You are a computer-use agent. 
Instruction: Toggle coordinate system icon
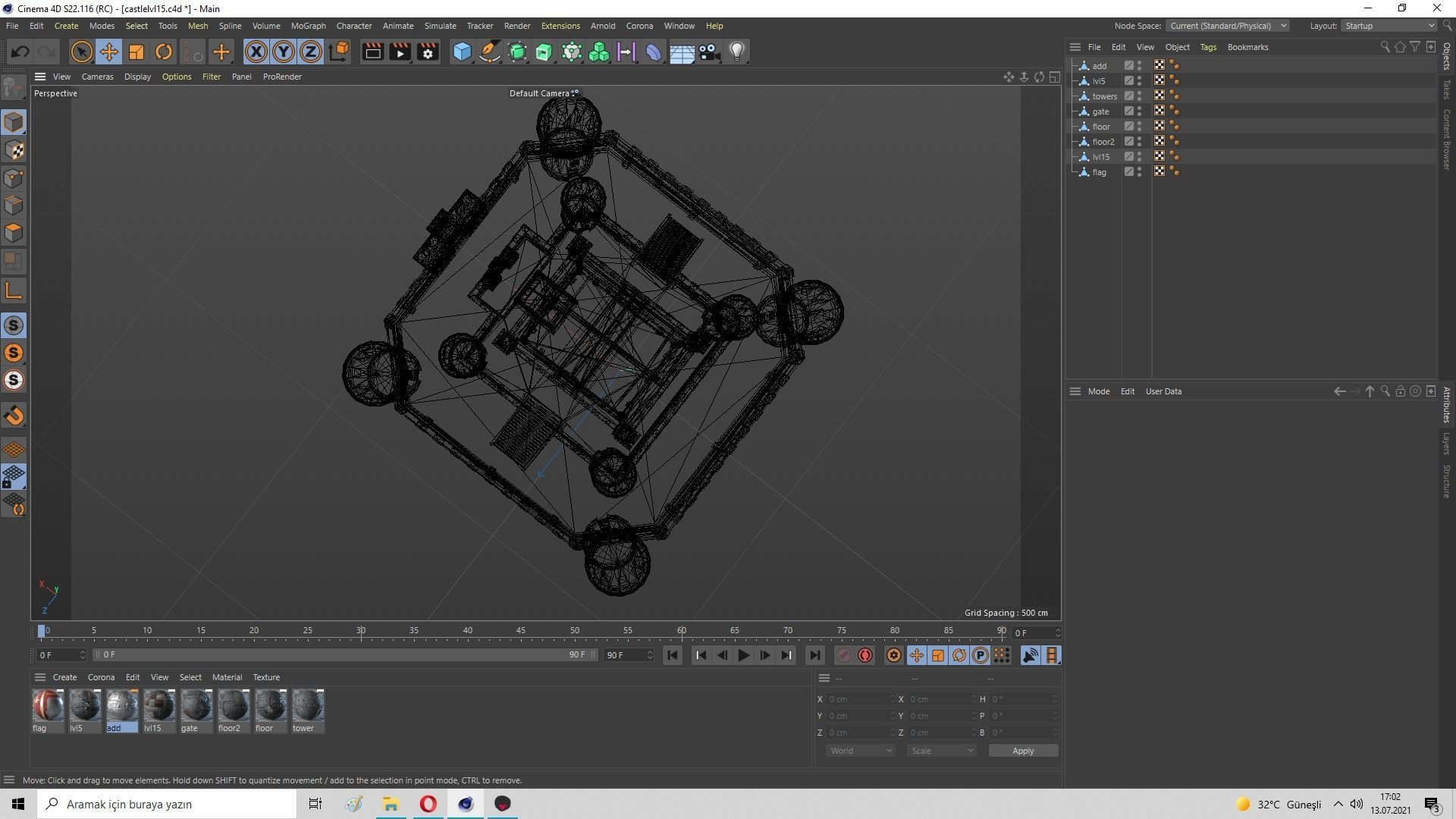point(340,52)
